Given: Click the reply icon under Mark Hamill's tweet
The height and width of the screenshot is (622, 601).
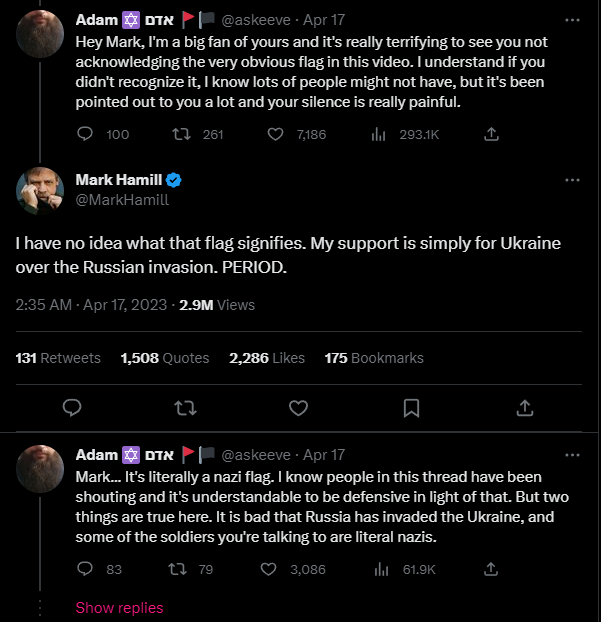Looking at the screenshot, I should click(x=72, y=407).
